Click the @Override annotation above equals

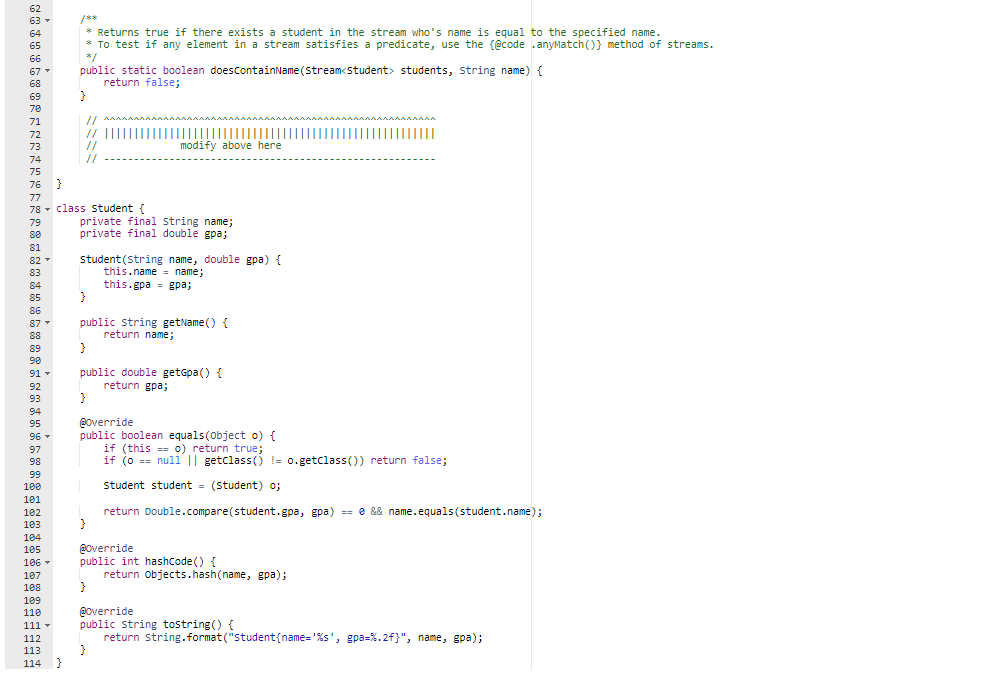tap(106, 422)
